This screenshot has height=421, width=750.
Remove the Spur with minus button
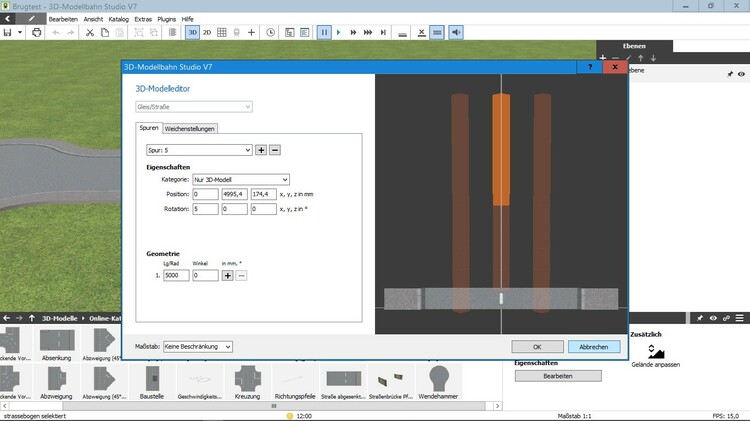pyautogui.click(x=275, y=150)
